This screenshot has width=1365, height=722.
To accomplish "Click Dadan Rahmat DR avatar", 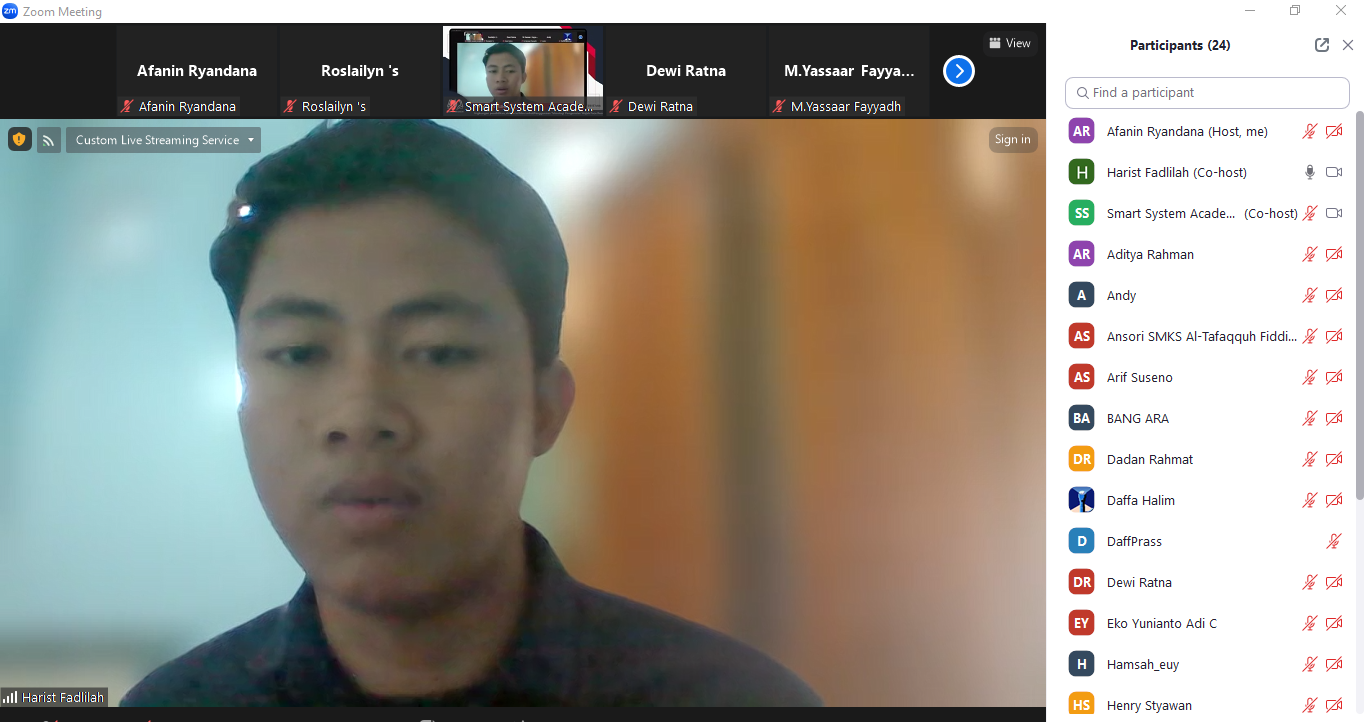I will point(1081,459).
